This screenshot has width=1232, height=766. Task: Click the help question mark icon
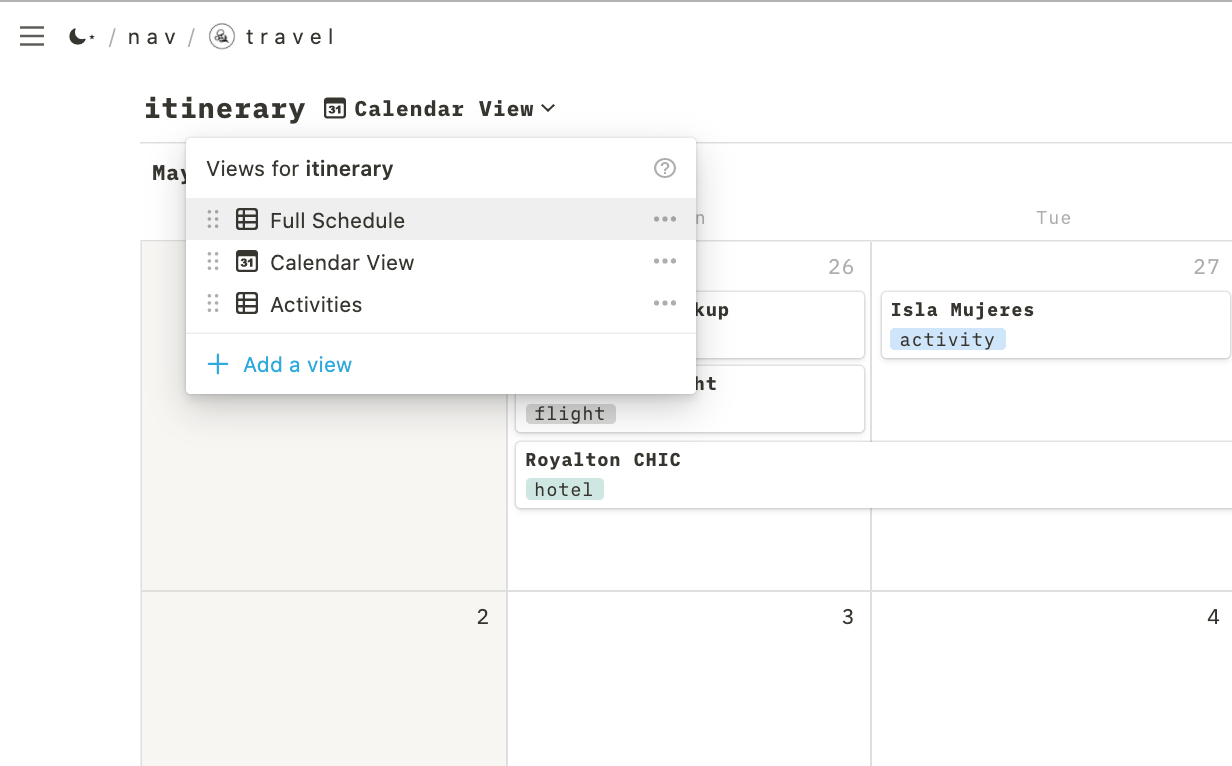[x=665, y=168]
